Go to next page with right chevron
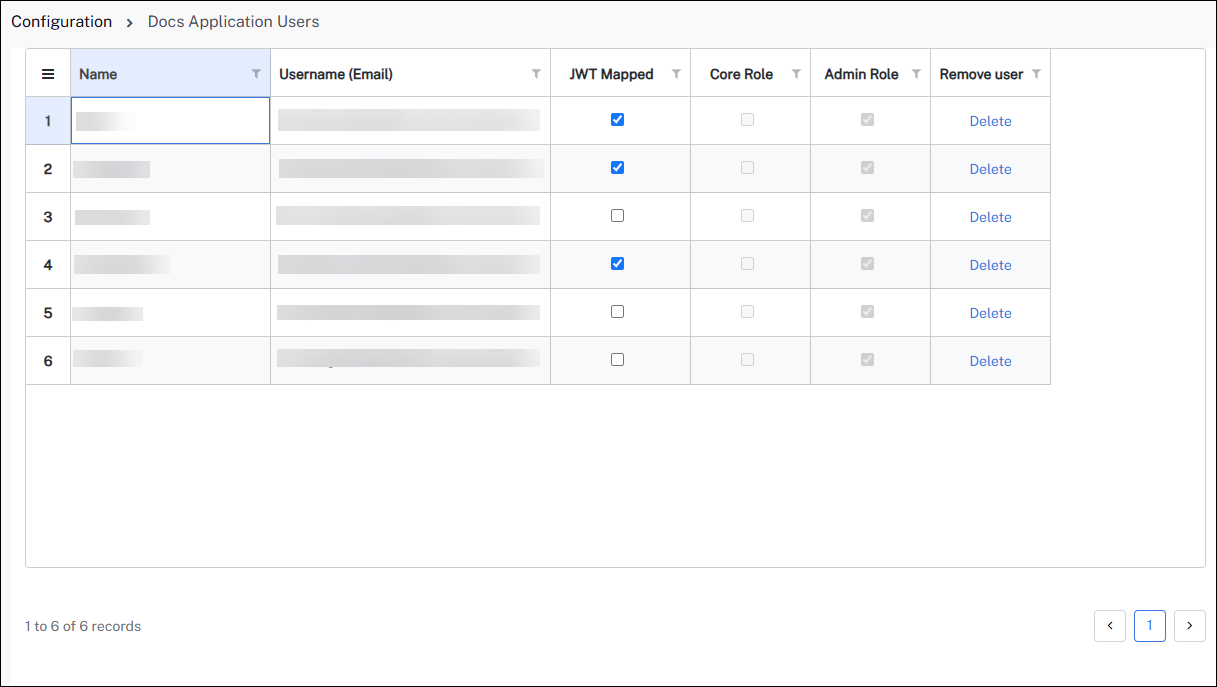The image size is (1217, 687). click(1189, 626)
